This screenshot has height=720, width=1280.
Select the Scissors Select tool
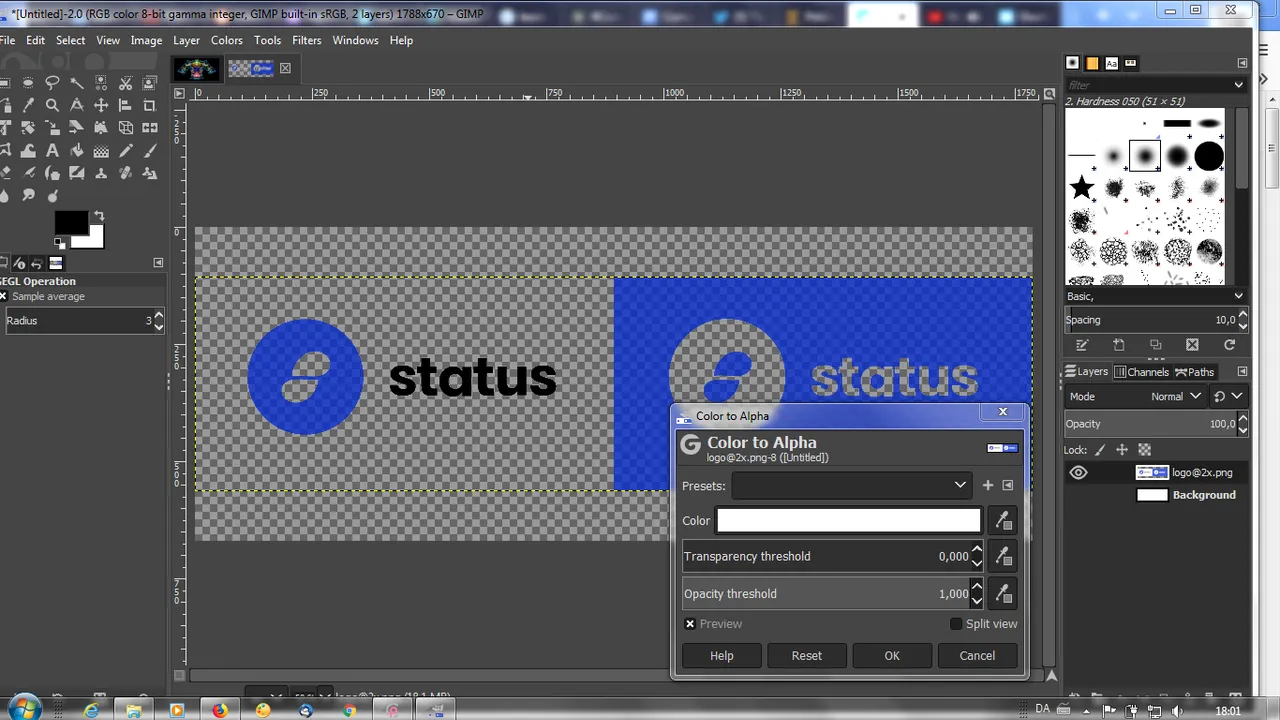[125, 83]
